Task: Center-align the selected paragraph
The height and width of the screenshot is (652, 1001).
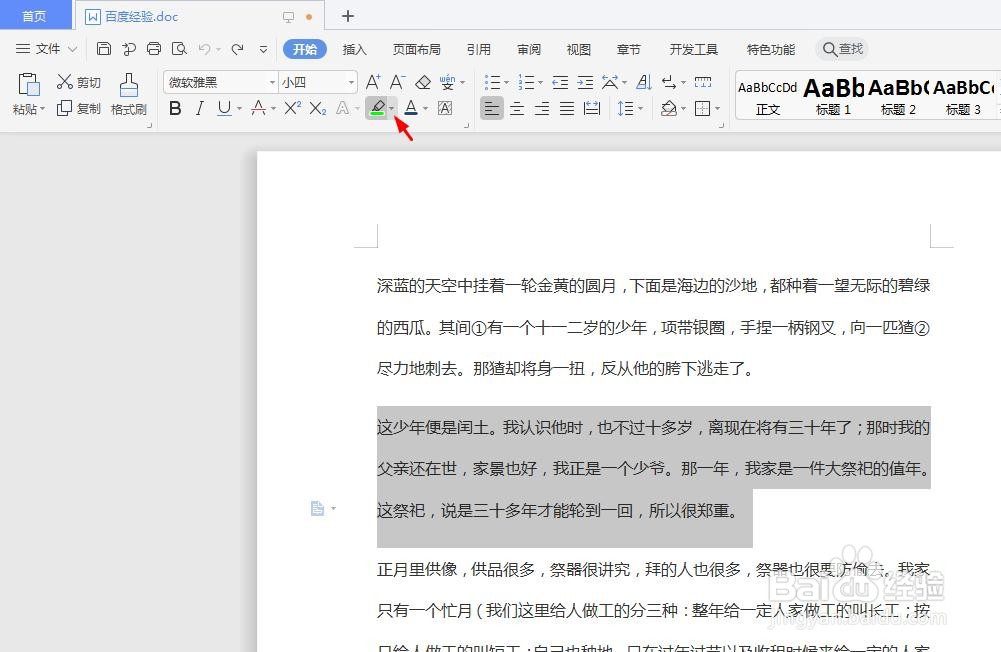Action: point(516,108)
